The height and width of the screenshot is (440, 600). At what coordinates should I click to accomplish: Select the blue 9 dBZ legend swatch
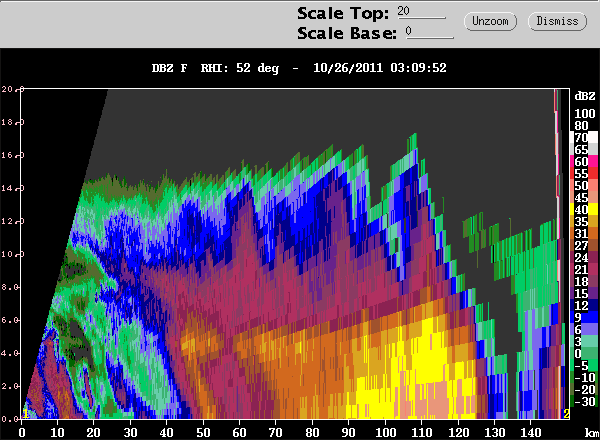point(584,317)
